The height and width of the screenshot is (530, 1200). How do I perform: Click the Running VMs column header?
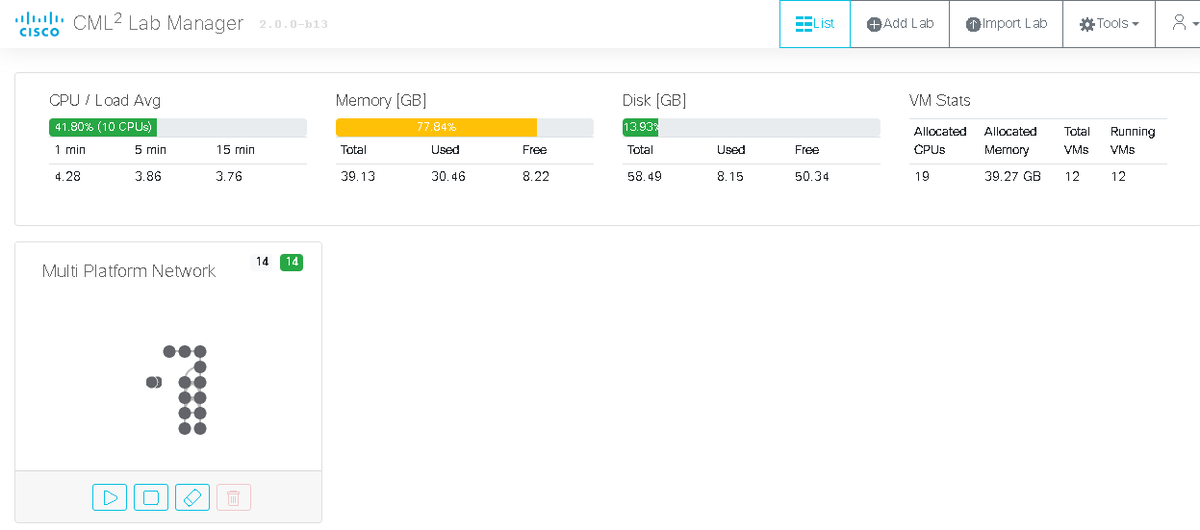1132,141
